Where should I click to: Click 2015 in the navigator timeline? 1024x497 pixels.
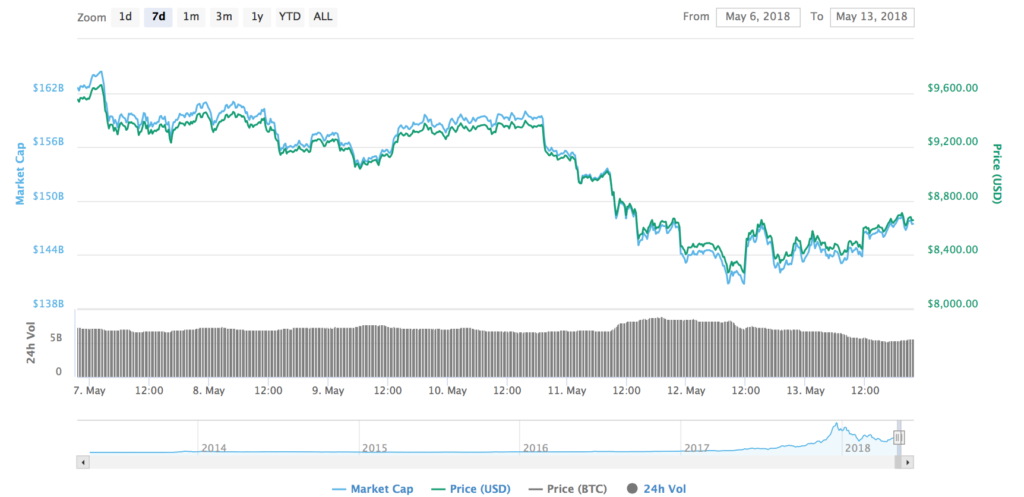(375, 449)
